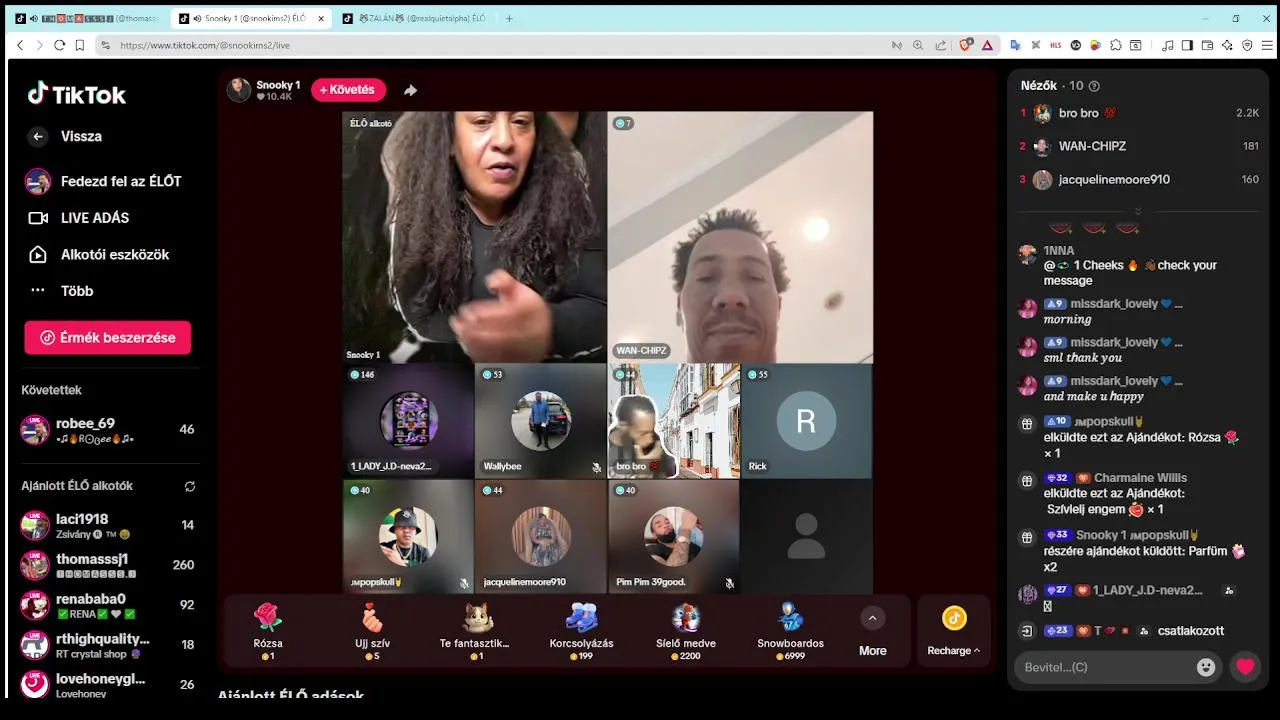Send a like with heart button

coord(1245,667)
